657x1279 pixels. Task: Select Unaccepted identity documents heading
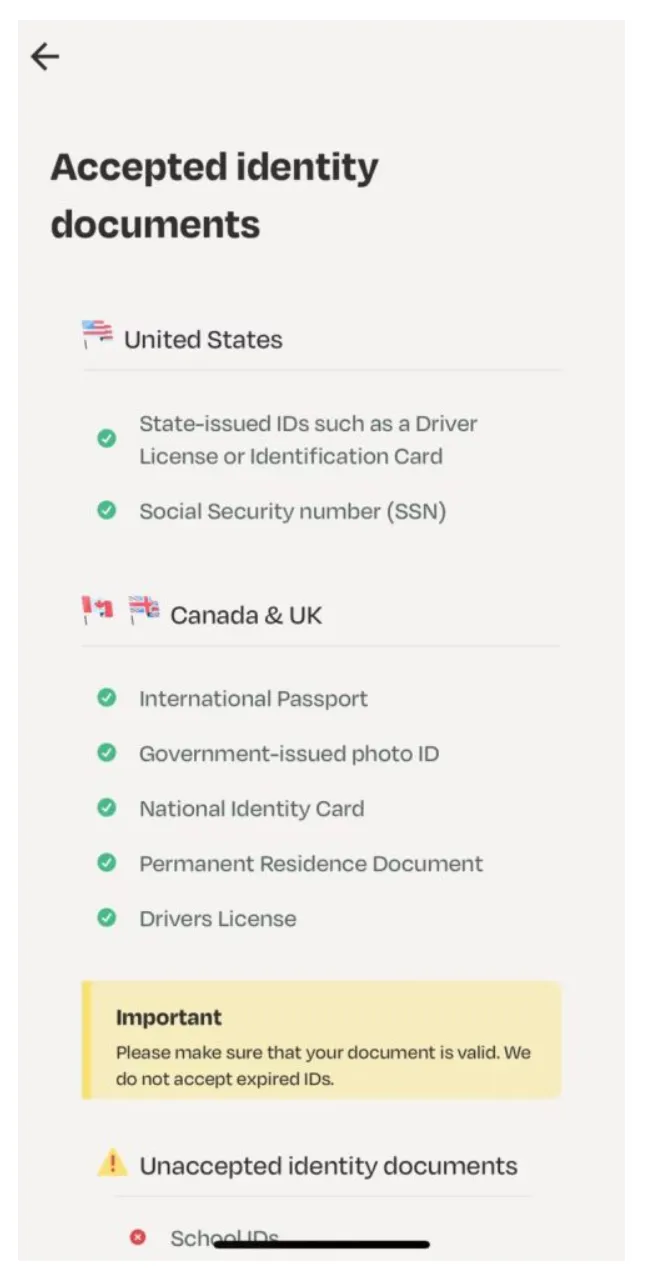(x=328, y=1166)
